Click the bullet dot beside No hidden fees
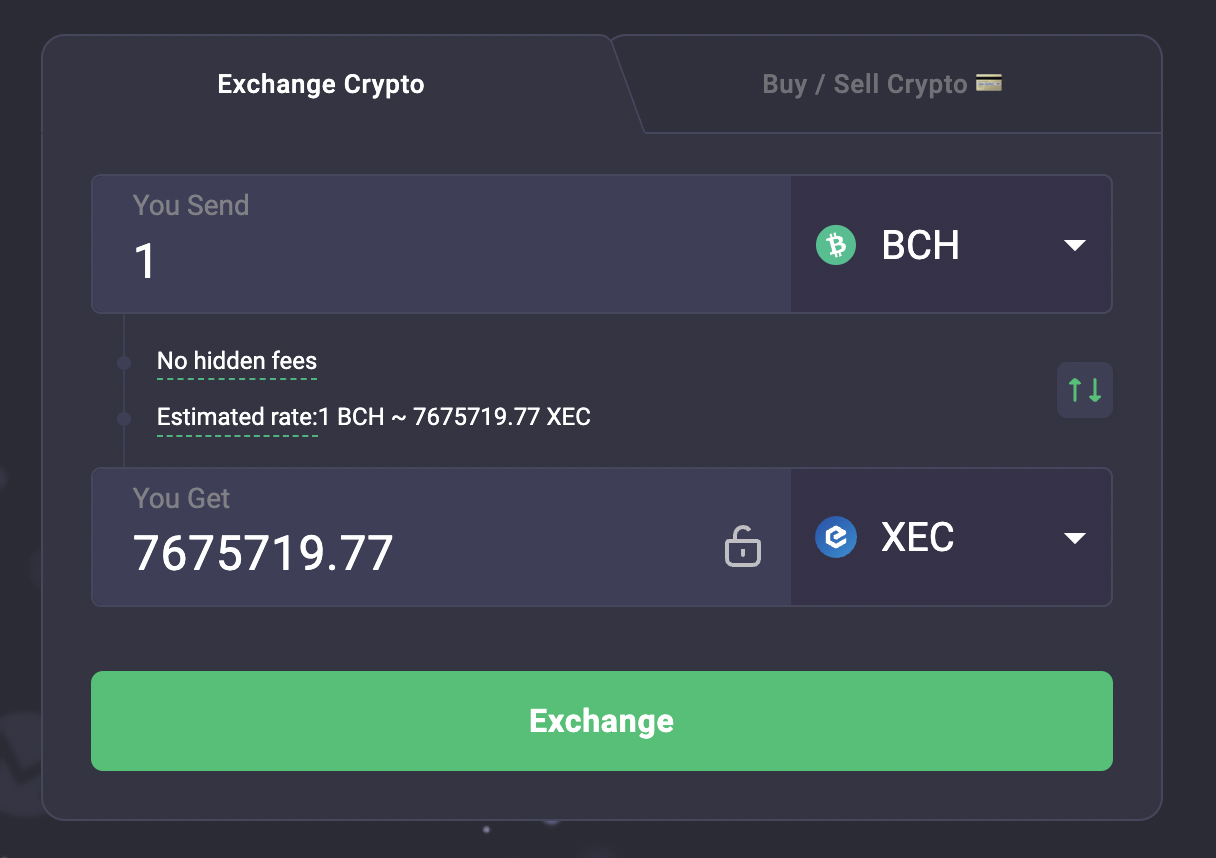The height and width of the screenshot is (858, 1216). coord(124,363)
